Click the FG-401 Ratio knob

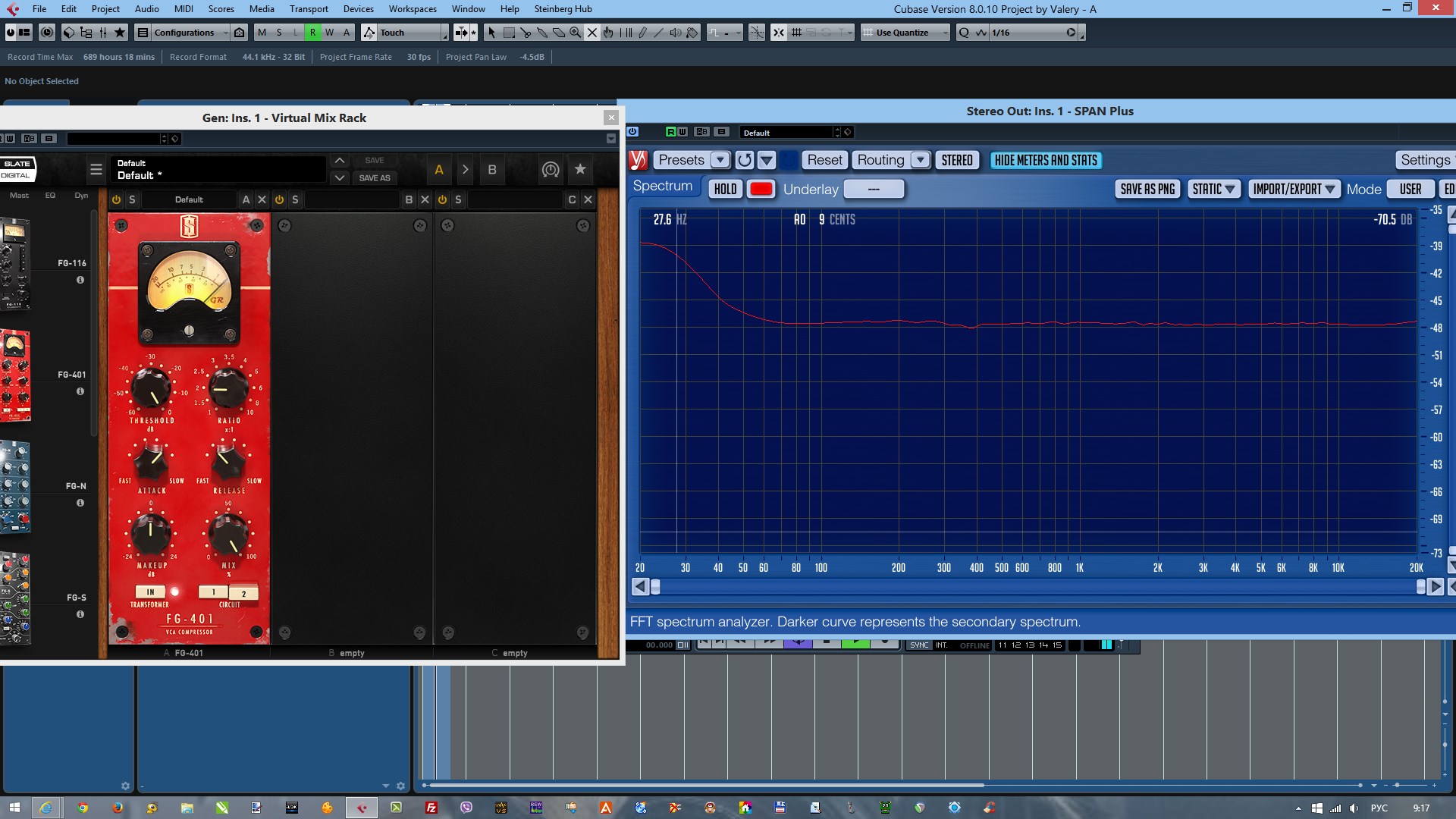point(228,387)
